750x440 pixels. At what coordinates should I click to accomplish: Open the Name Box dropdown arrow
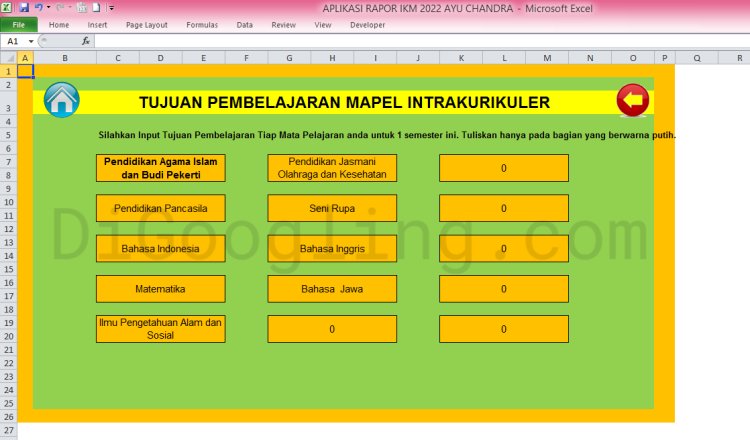pos(31,41)
